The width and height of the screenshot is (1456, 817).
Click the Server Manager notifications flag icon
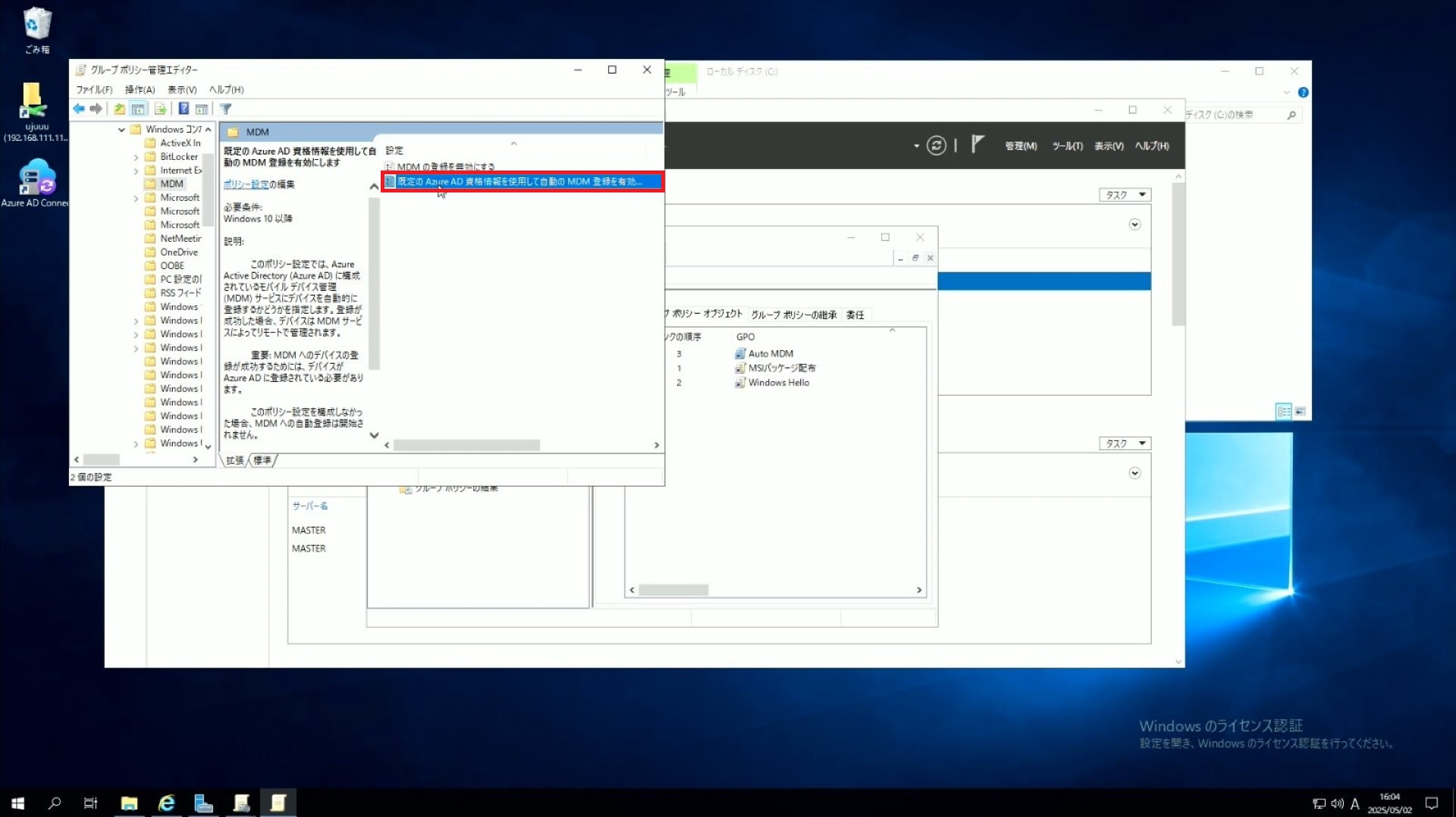[x=977, y=144]
